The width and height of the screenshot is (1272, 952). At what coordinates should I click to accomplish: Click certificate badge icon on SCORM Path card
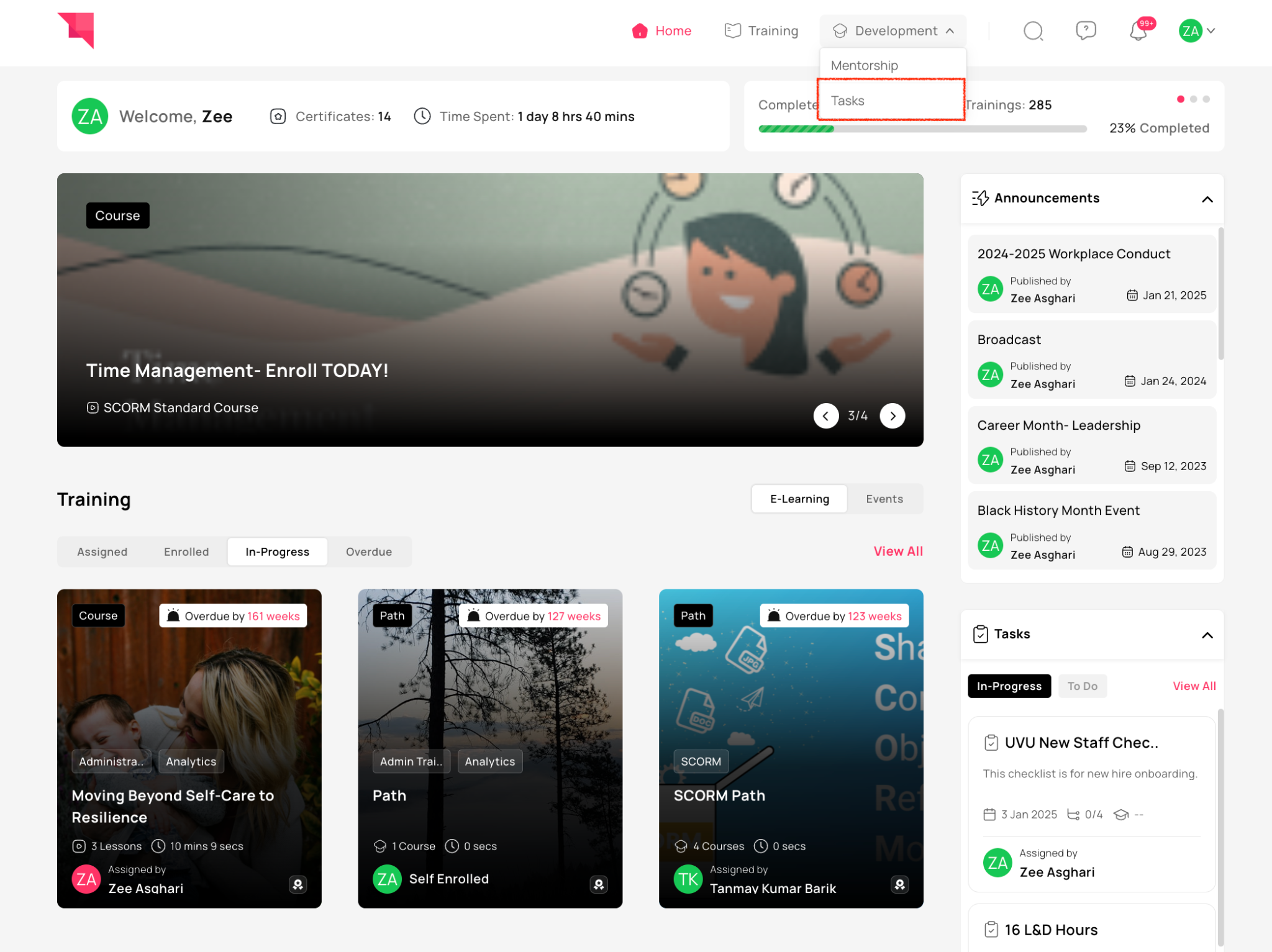point(899,884)
